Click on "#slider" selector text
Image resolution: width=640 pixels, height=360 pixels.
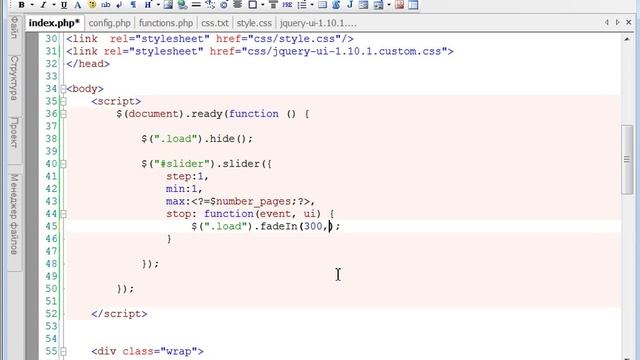pyautogui.click(x=181, y=164)
